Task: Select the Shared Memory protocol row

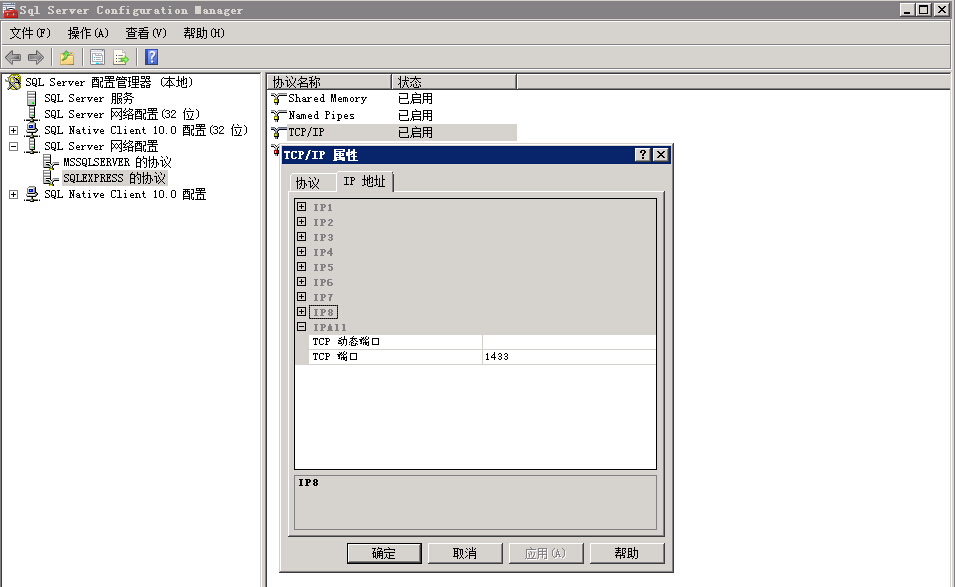Action: (x=394, y=99)
